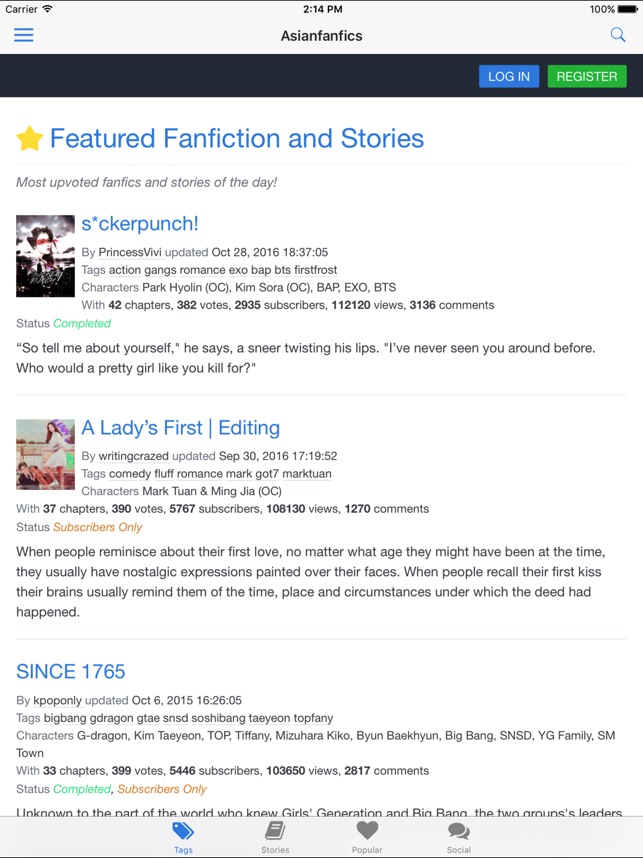Open the hamburger menu
643x858 pixels.
24,35
